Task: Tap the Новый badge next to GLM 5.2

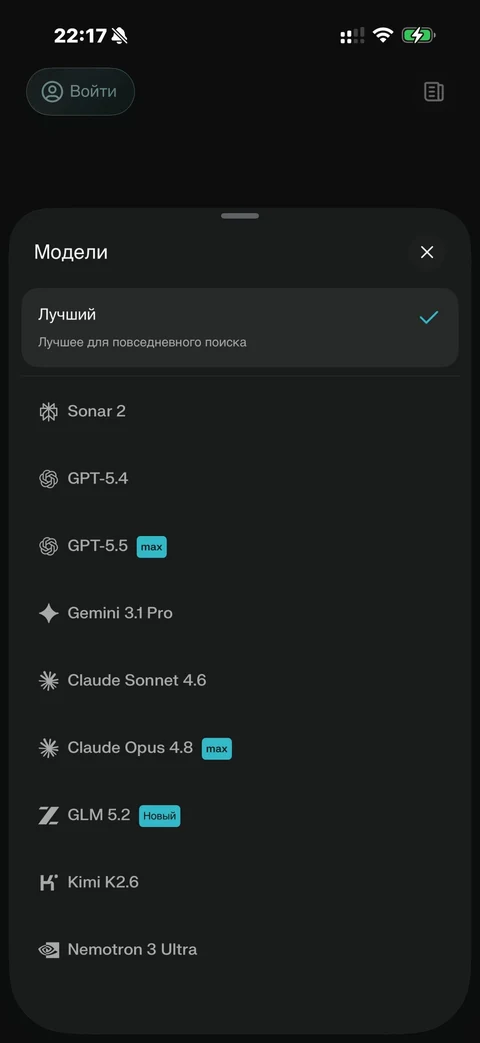Action: pos(160,816)
